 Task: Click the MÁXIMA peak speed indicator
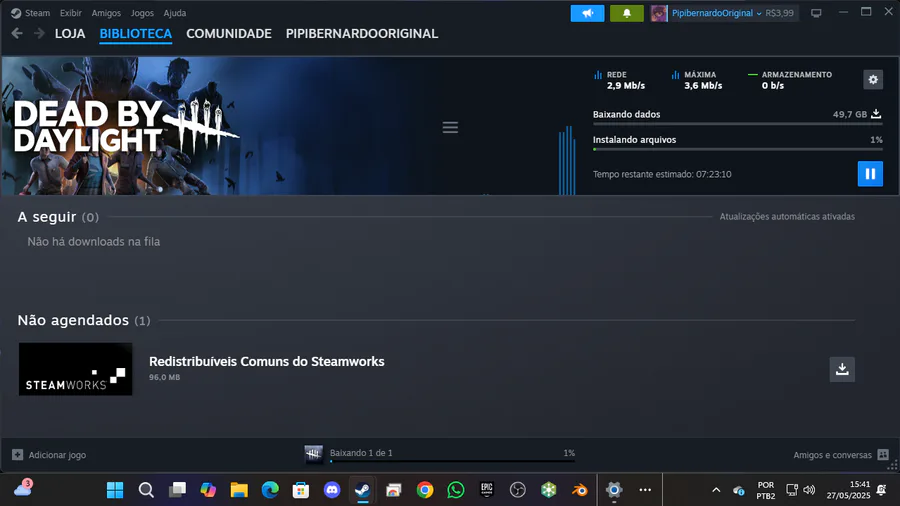point(697,80)
